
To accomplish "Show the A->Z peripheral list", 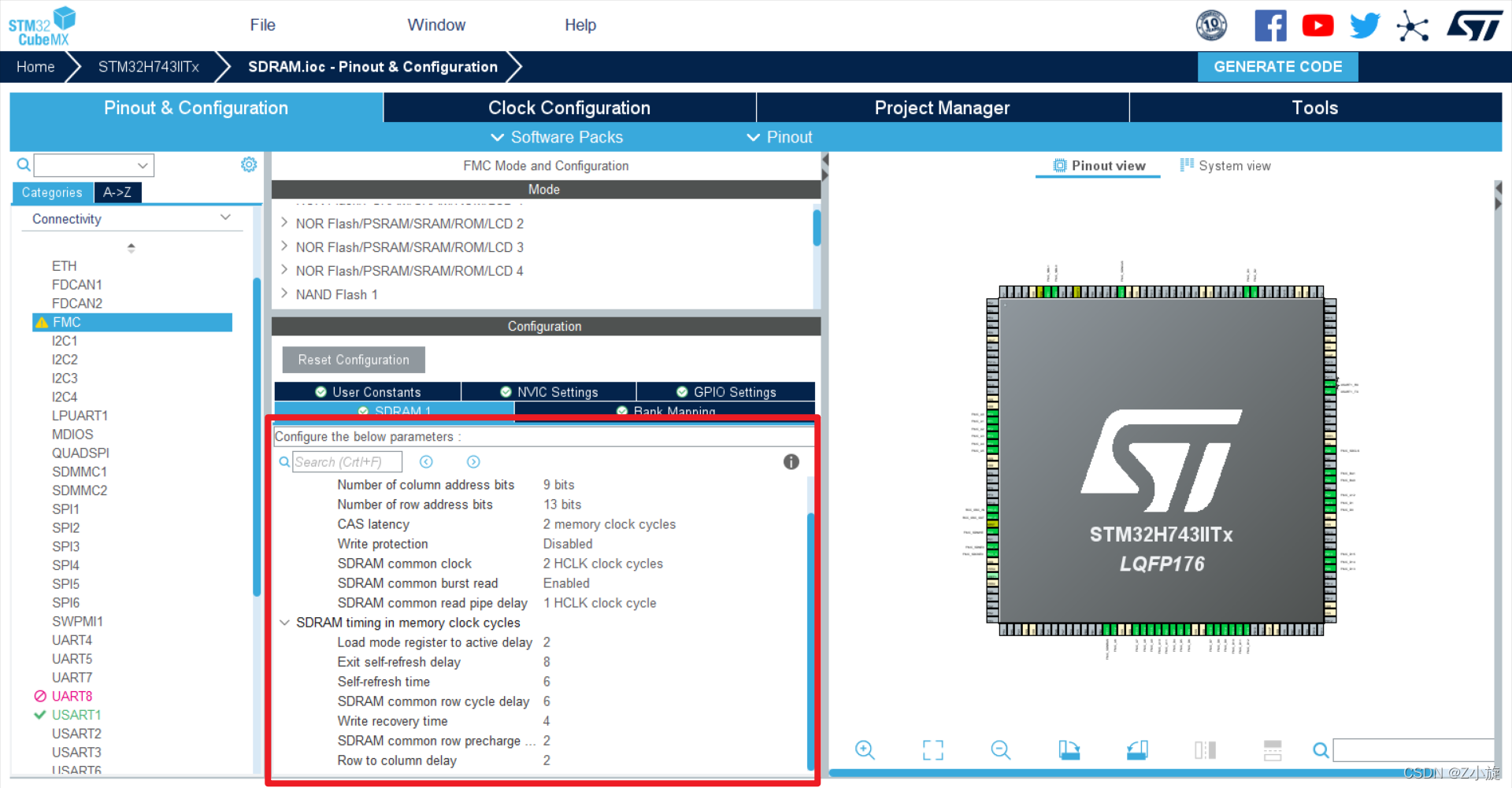I will (117, 192).
